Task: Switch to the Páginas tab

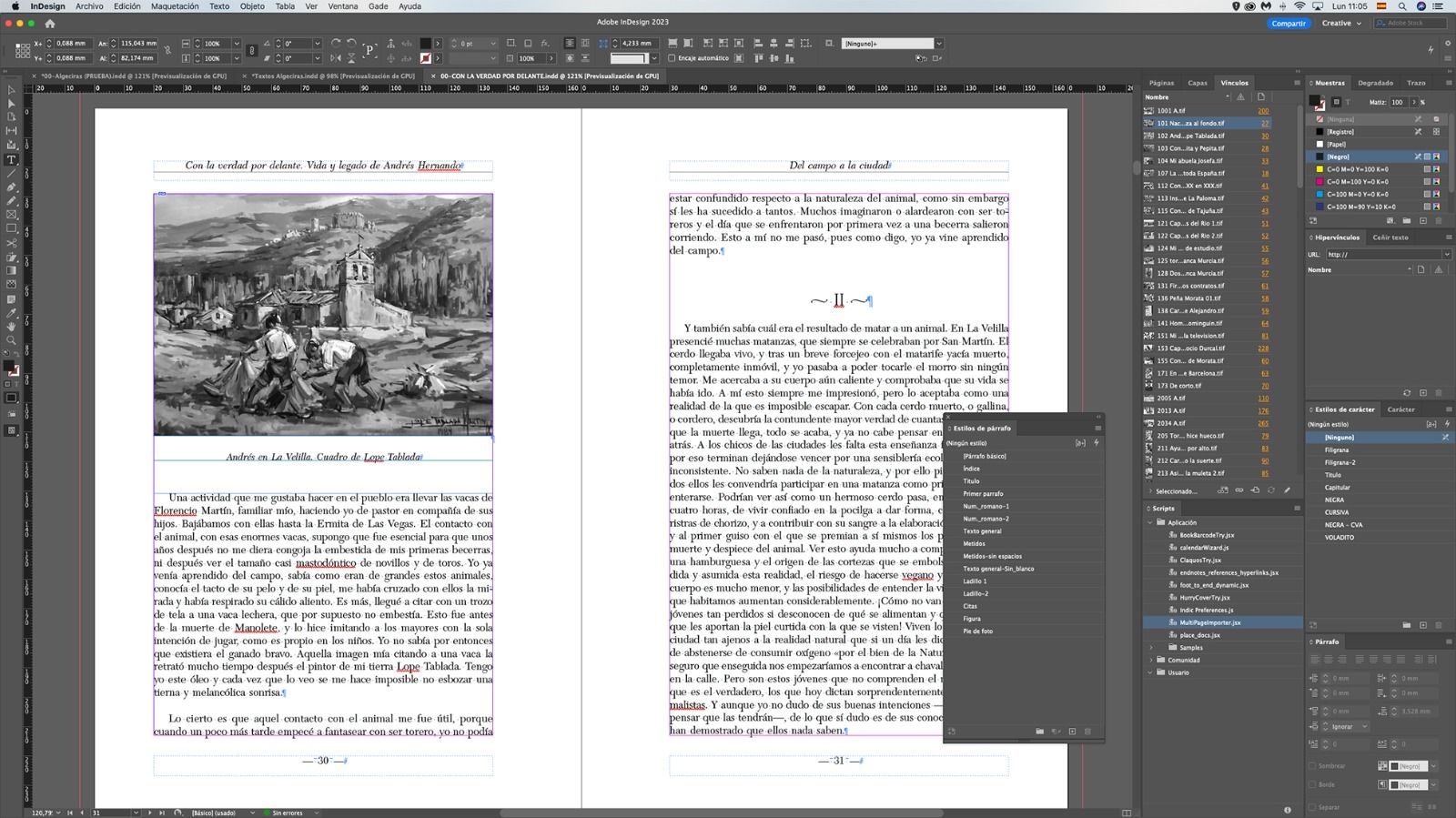Action: click(1161, 83)
